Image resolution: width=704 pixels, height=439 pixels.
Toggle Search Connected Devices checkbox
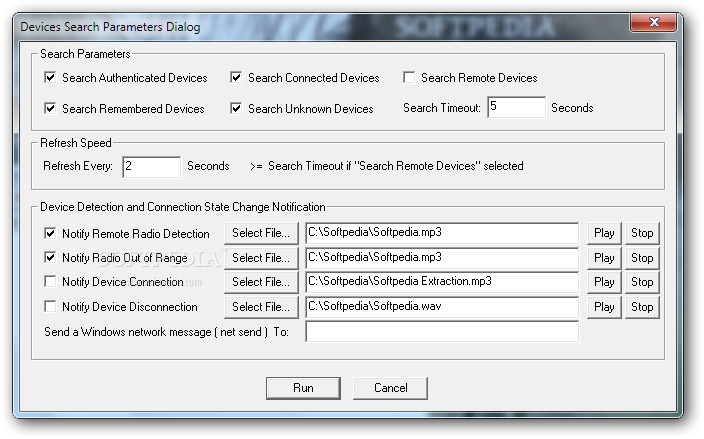pos(236,78)
